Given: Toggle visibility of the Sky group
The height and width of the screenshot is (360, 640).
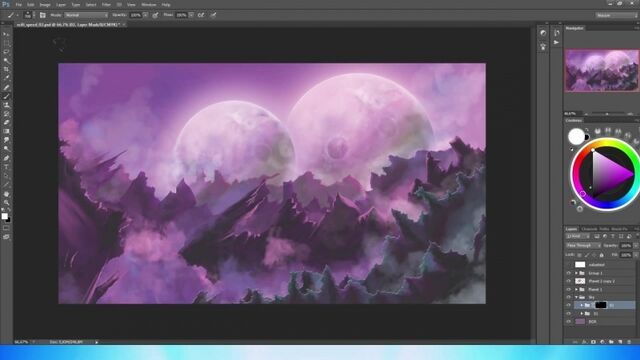Looking at the screenshot, I should 569,298.
